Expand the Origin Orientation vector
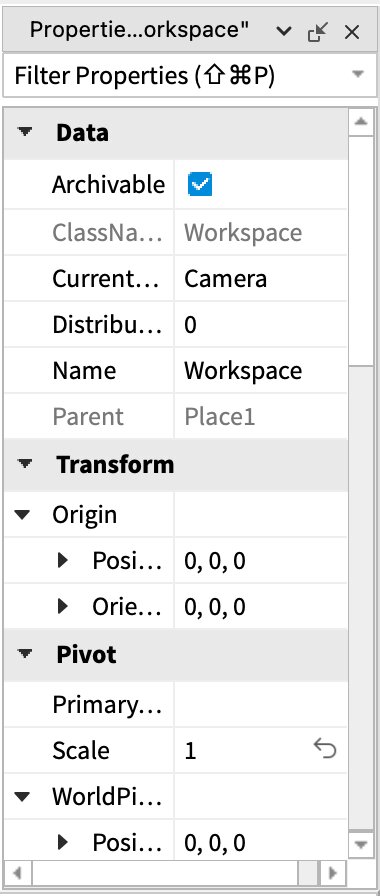380x896 pixels. pos(63,606)
